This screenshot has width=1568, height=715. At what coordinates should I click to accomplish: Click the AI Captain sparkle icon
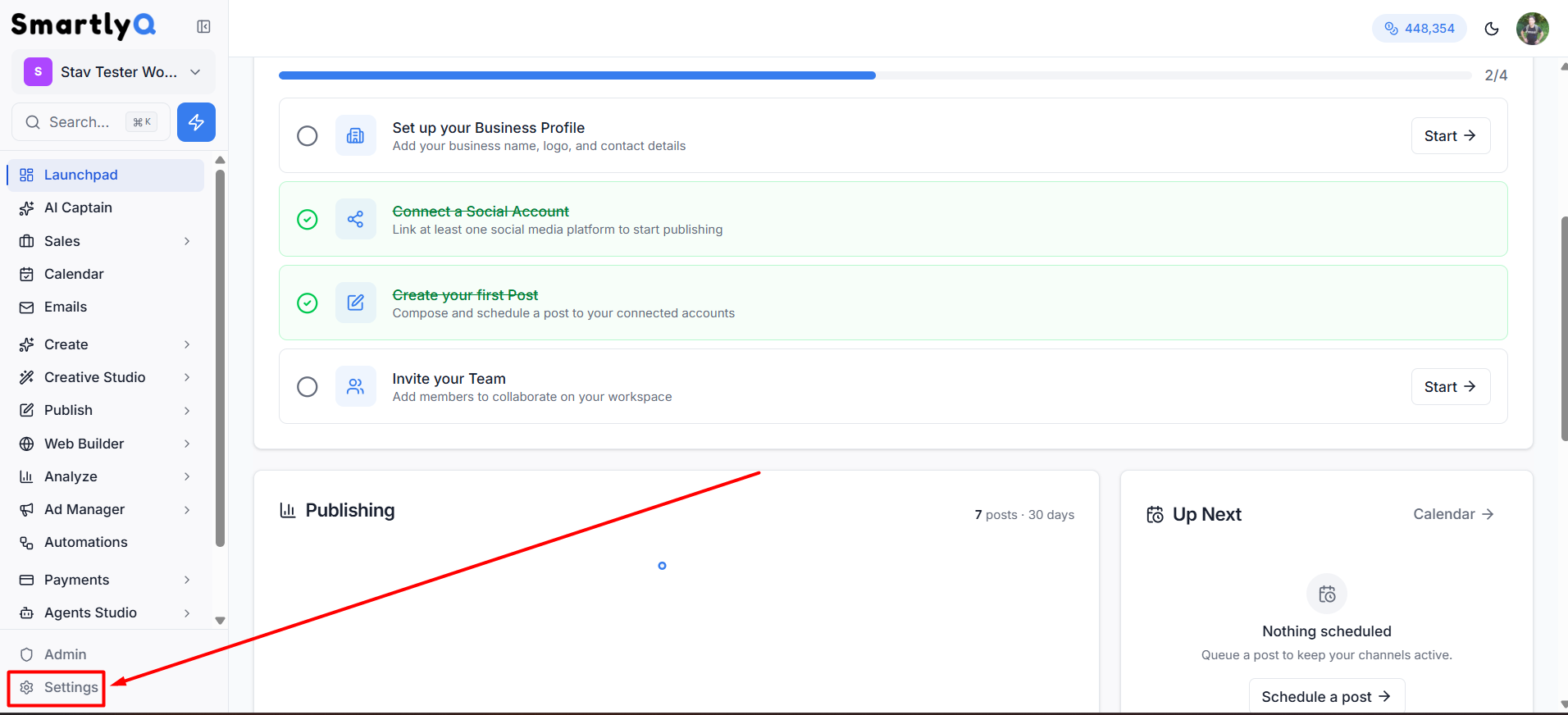tap(27, 208)
